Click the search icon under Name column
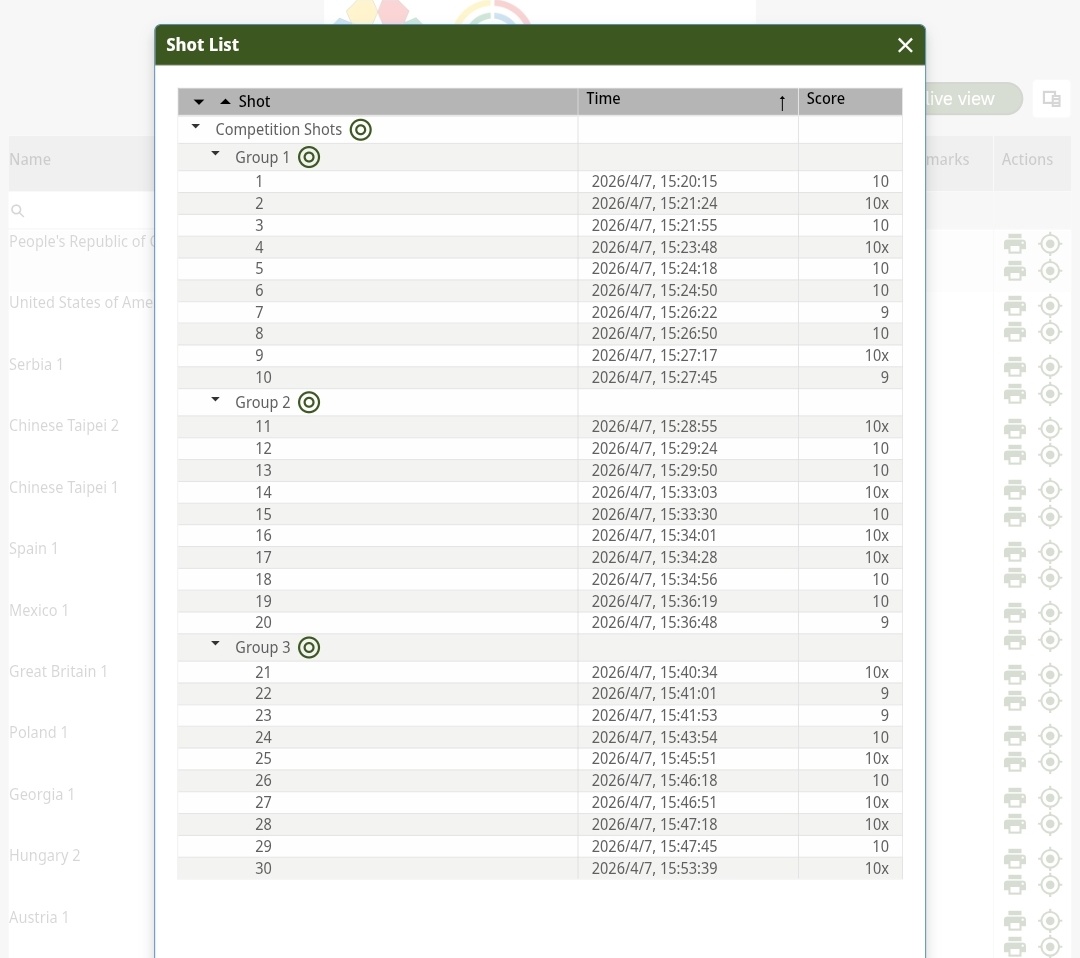Image resolution: width=1080 pixels, height=958 pixels. (18, 211)
